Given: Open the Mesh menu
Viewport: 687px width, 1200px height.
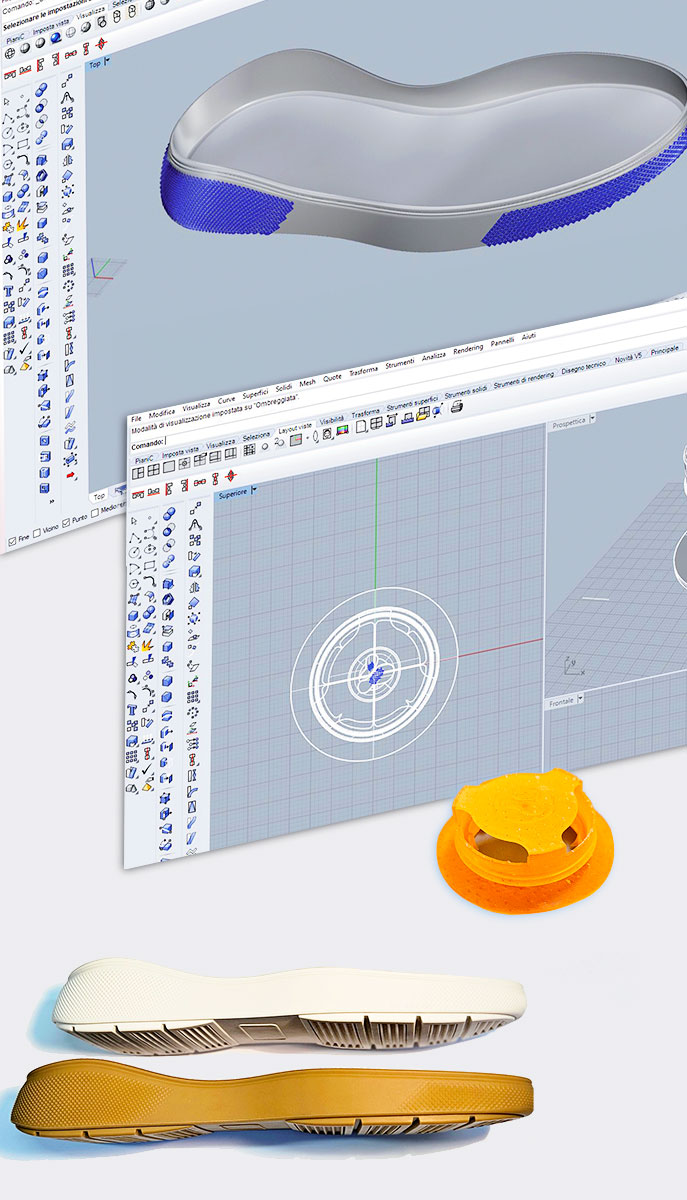Looking at the screenshot, I should [307, 383].
